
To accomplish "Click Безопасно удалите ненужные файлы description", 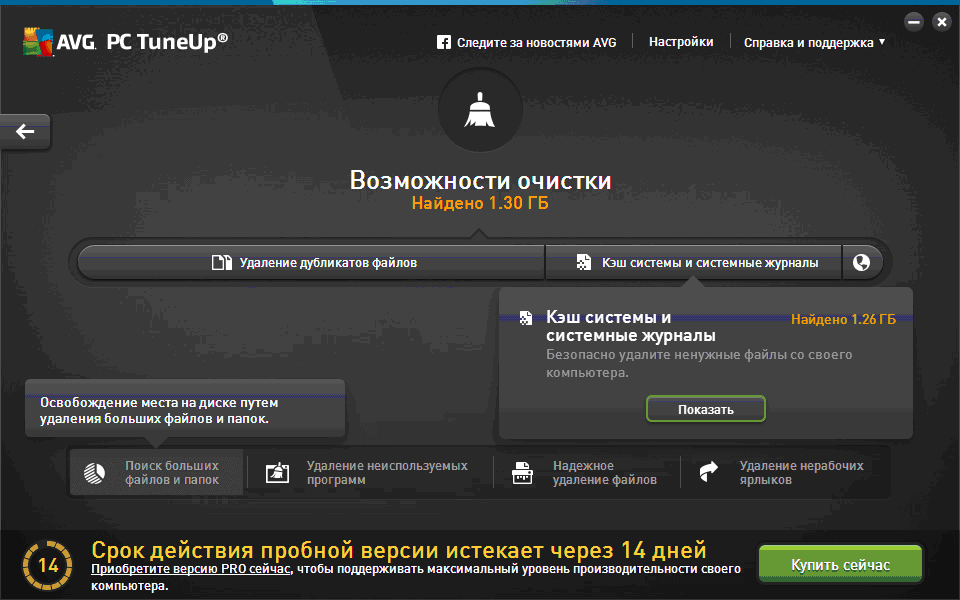I will [699, 363].
